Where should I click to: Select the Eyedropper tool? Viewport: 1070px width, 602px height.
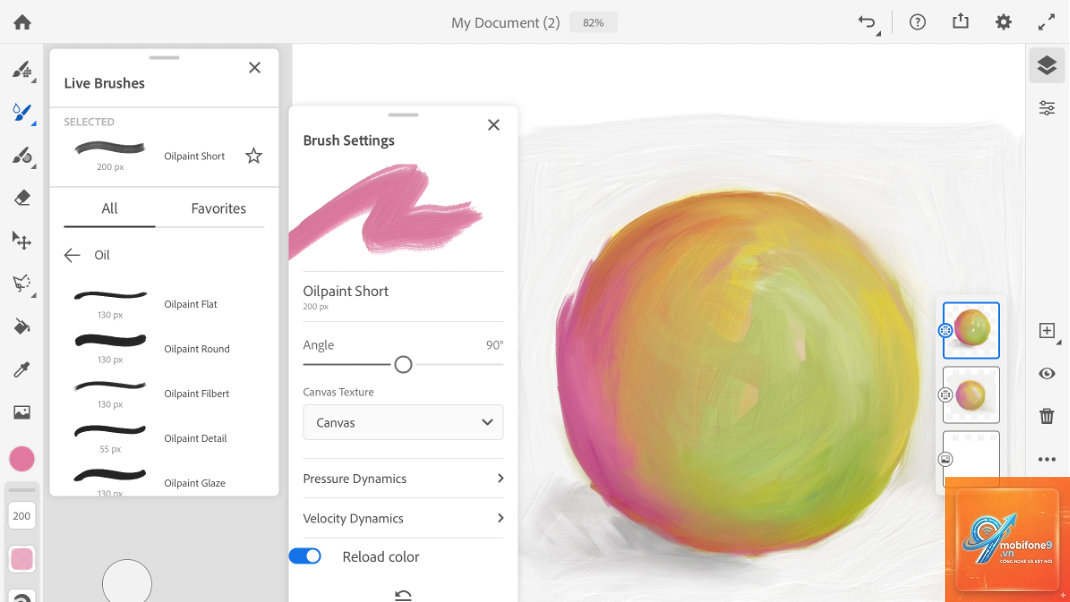22,369
